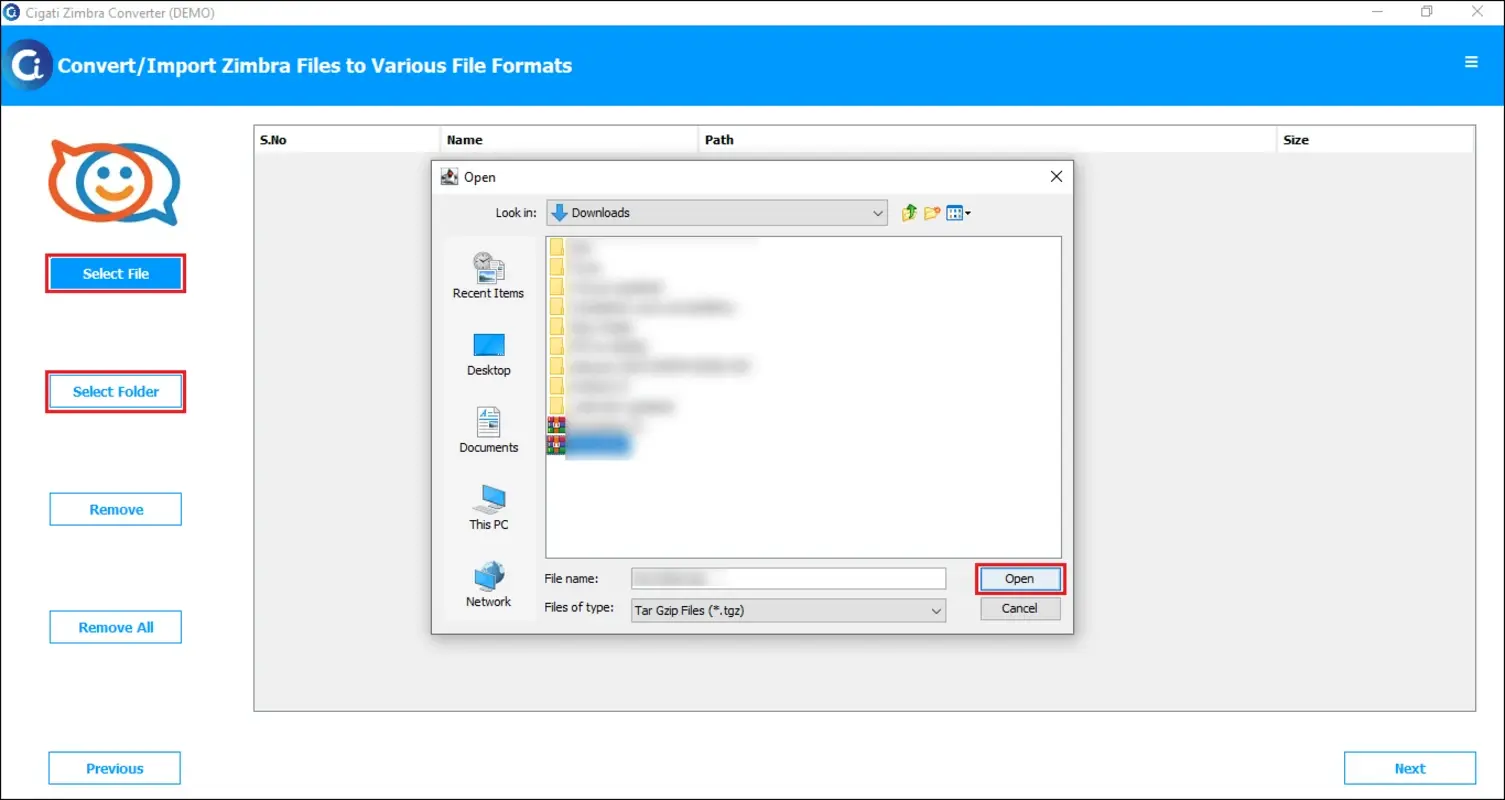Click the Create New Folder icon
Image resolution: width=1505 pixels, height=800 pixels.
[932, 212]
